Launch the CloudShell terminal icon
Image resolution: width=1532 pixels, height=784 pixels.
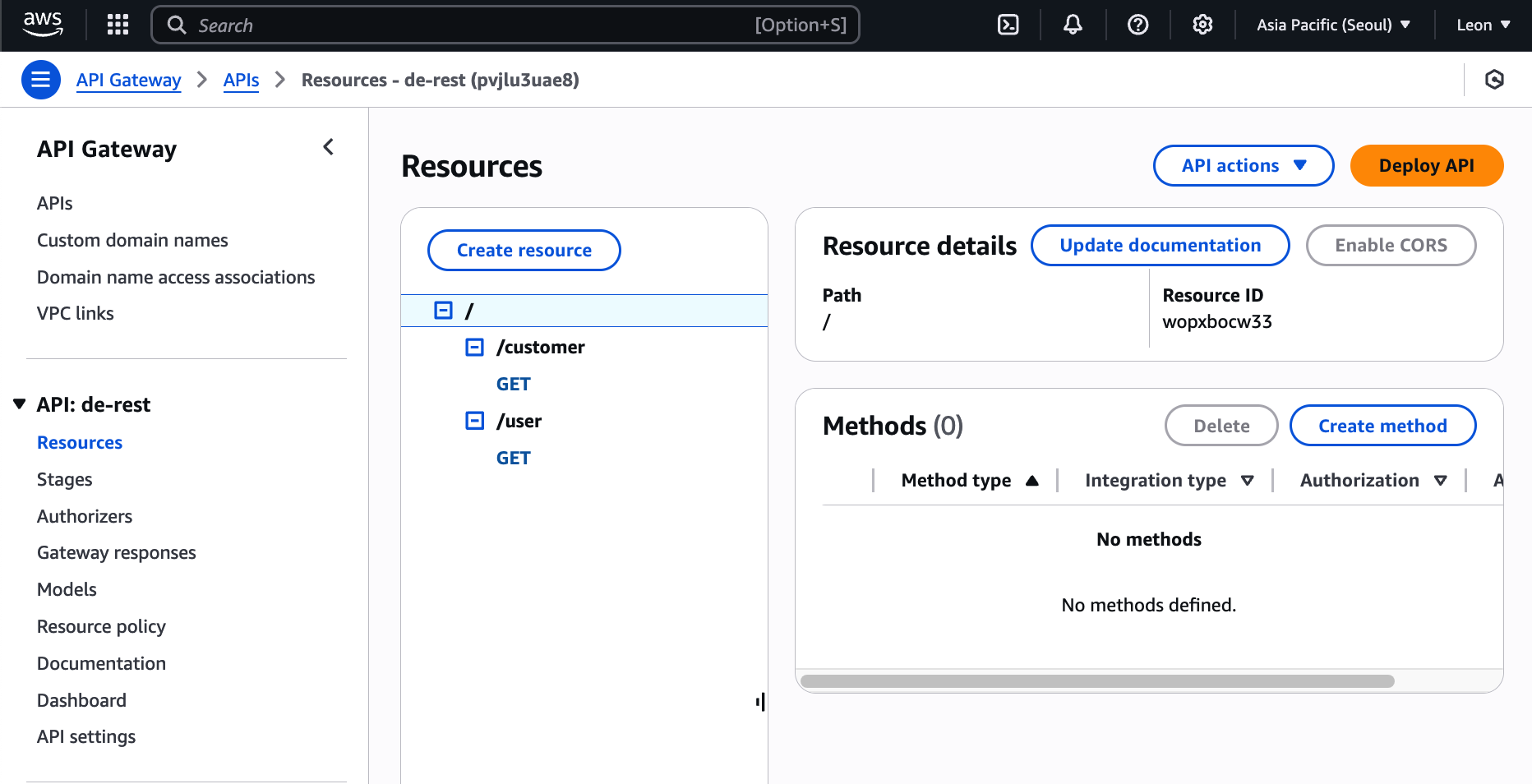click(1008, 25)
